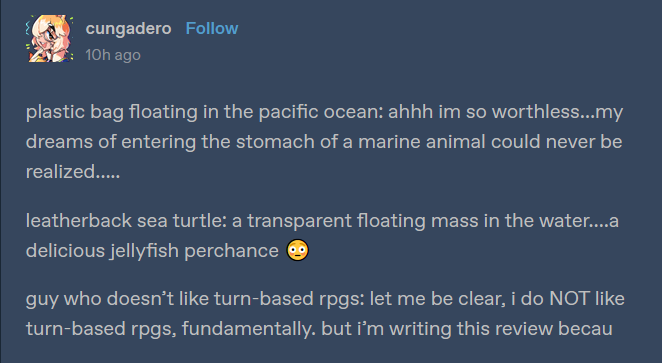Click the capitalized word 'NOT'
This screenshot has width=662, height=363.
click(x=569, y=299)
